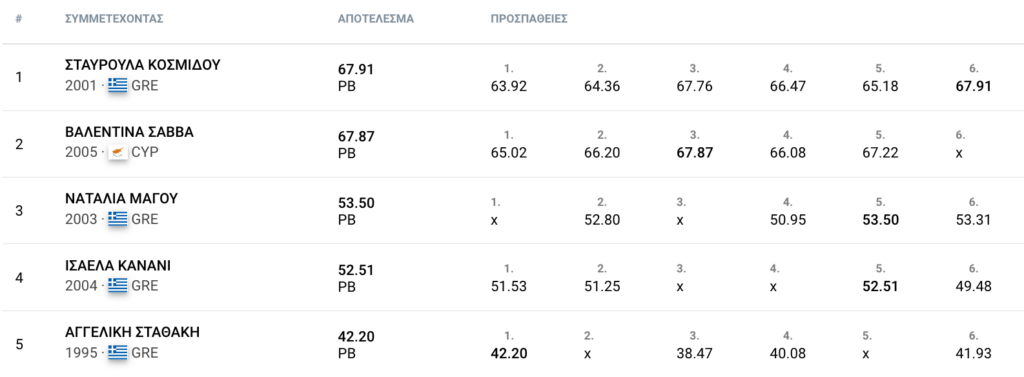This screenshot has width=1024, height=377.
Task: Open athlete ΣΤΑΥΡΟΥΛΑ ΚΟΣΜΙΔΟΥ profile
Action: [x=142, y=65]
